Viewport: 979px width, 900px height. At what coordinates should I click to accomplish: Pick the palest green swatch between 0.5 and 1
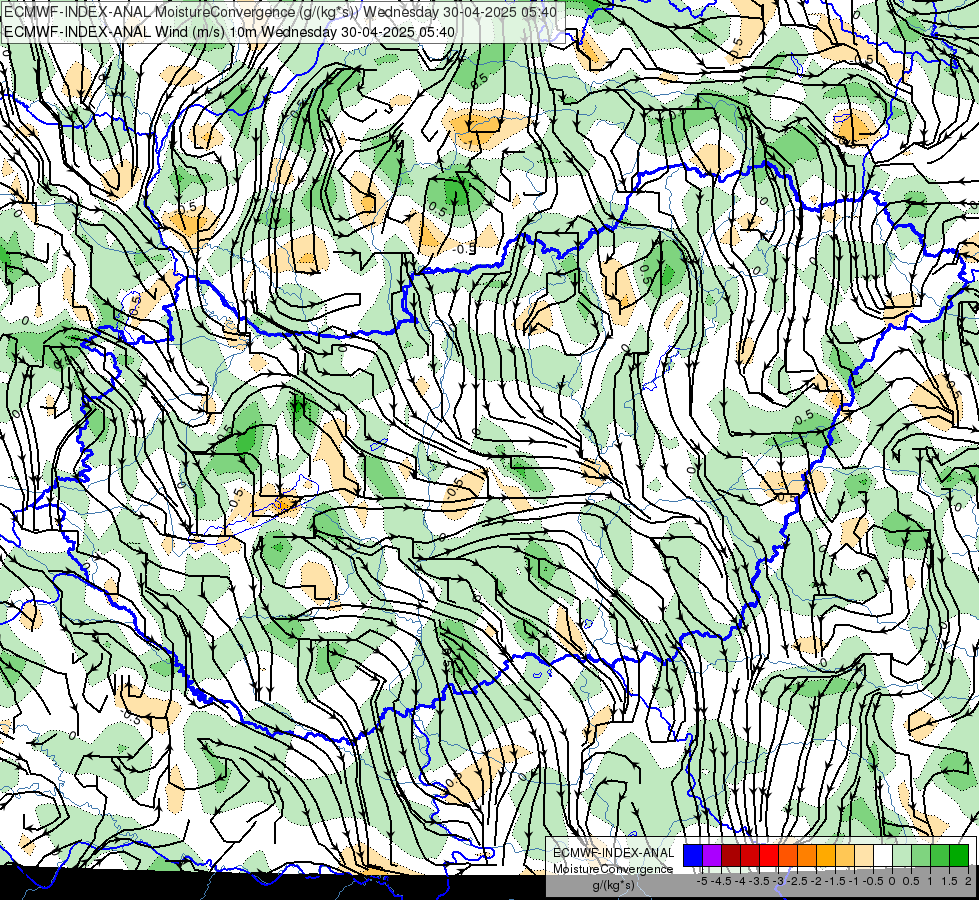tap(902, 855)
